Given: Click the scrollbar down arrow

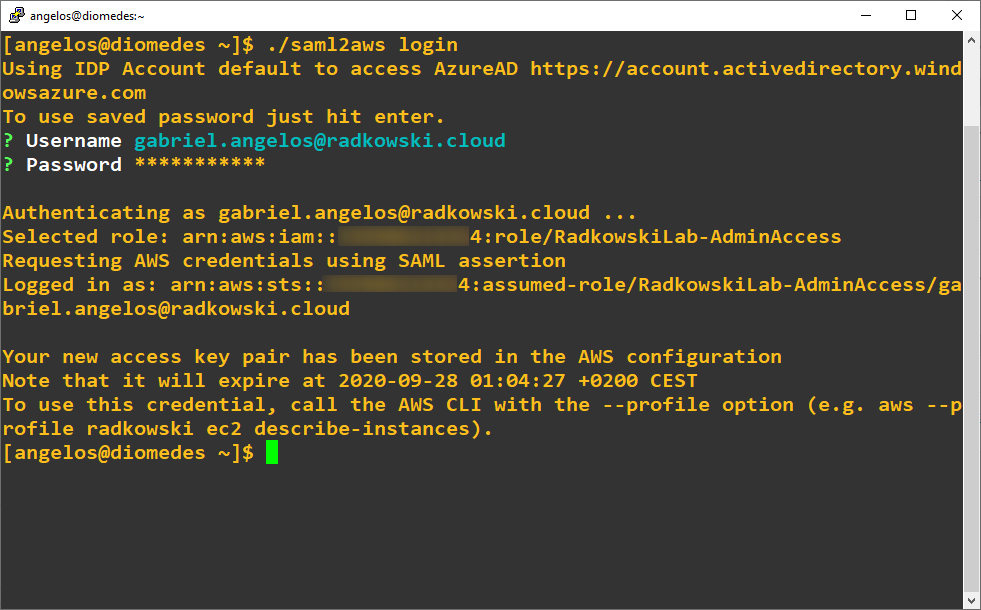Looking at the screenshot, I should [x=971, y=601].
